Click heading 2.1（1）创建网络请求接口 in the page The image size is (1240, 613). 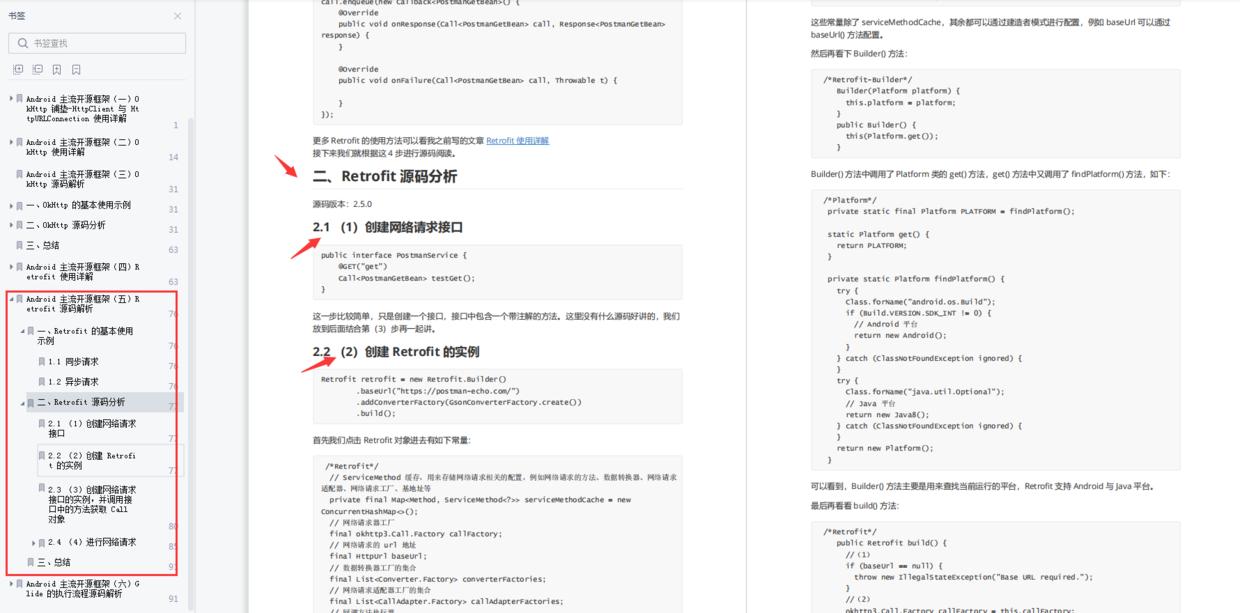(x=388, y=227)
